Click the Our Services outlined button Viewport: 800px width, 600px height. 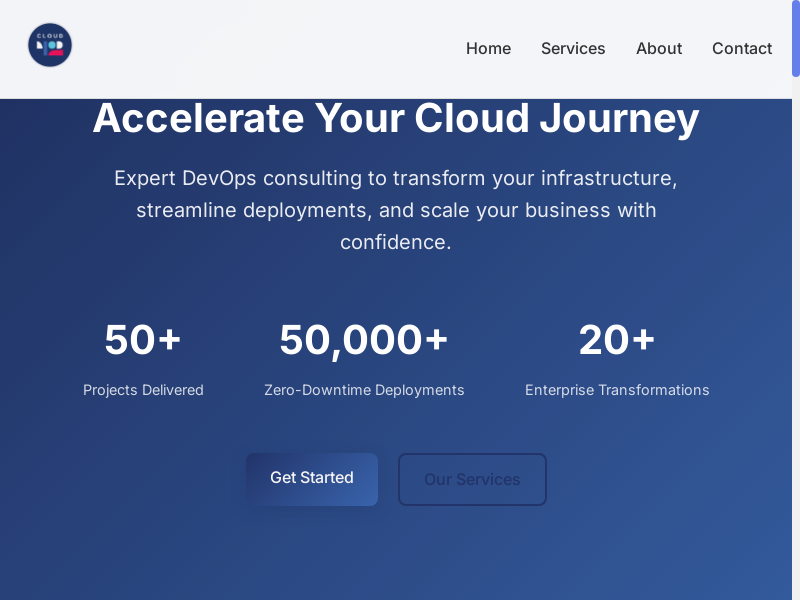point(472,479)
